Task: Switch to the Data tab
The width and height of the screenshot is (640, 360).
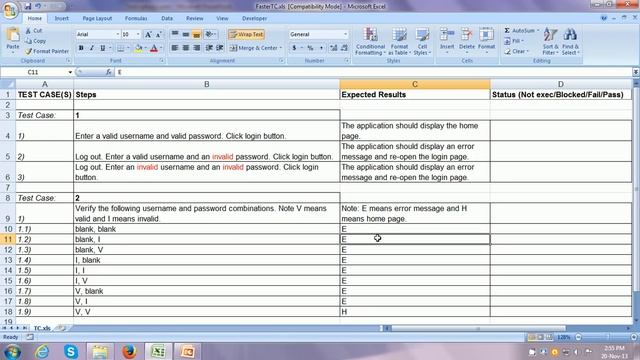Action: (x=167, y=18)
